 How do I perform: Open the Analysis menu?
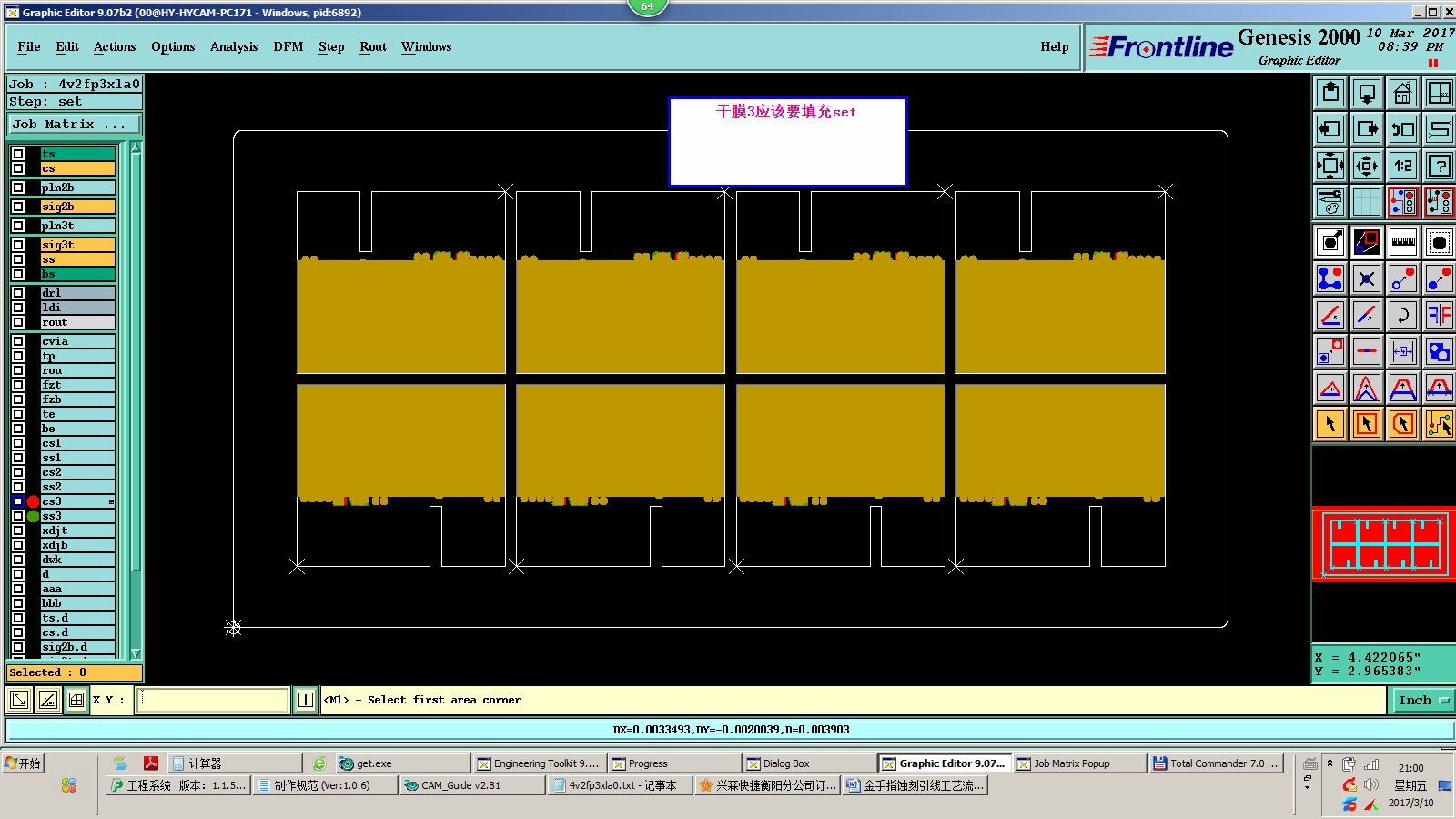234,46
